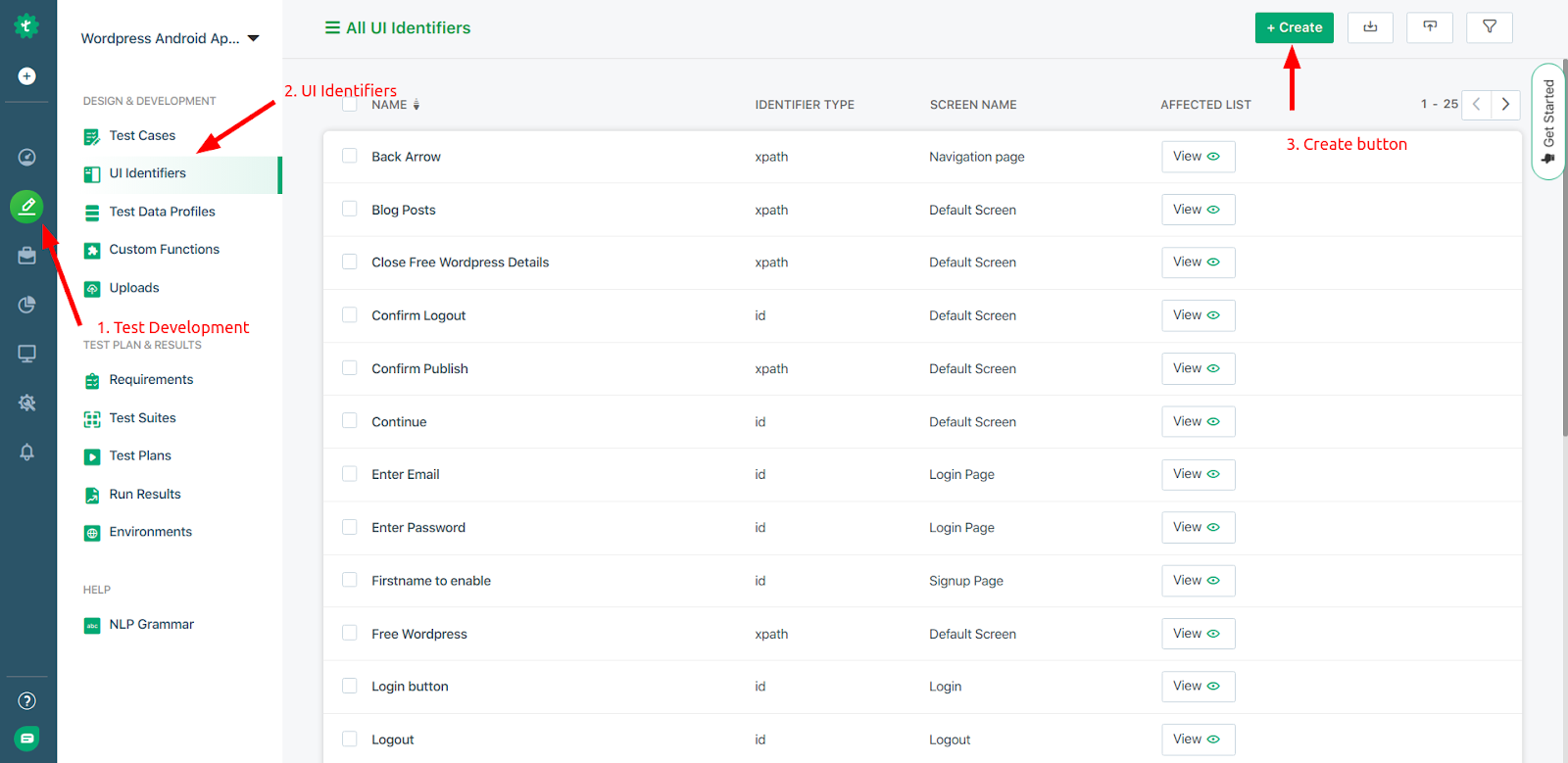Viewport: 1568px width, 763px height.
Task: Select the Back Arrow row checkbox
Action: [350, 156]
